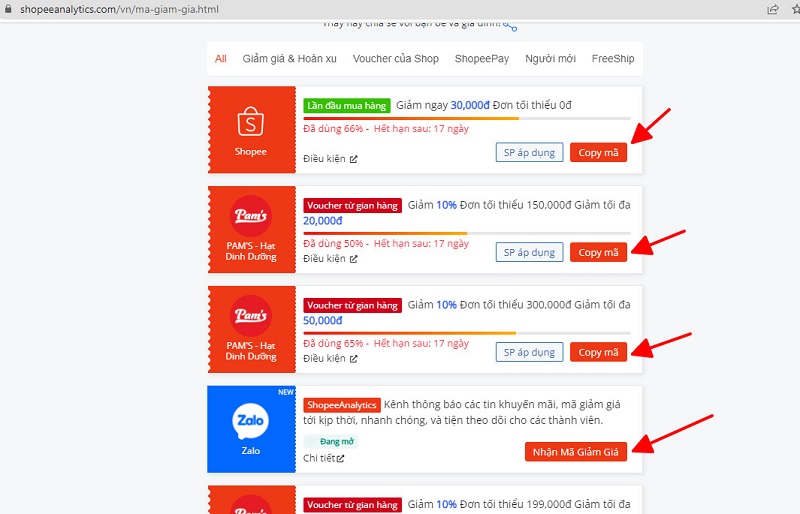Click SP áp dụng on the 300,000đ voucher
The image size is (800, 514).
pyautogui.click(x=529, y=352)
